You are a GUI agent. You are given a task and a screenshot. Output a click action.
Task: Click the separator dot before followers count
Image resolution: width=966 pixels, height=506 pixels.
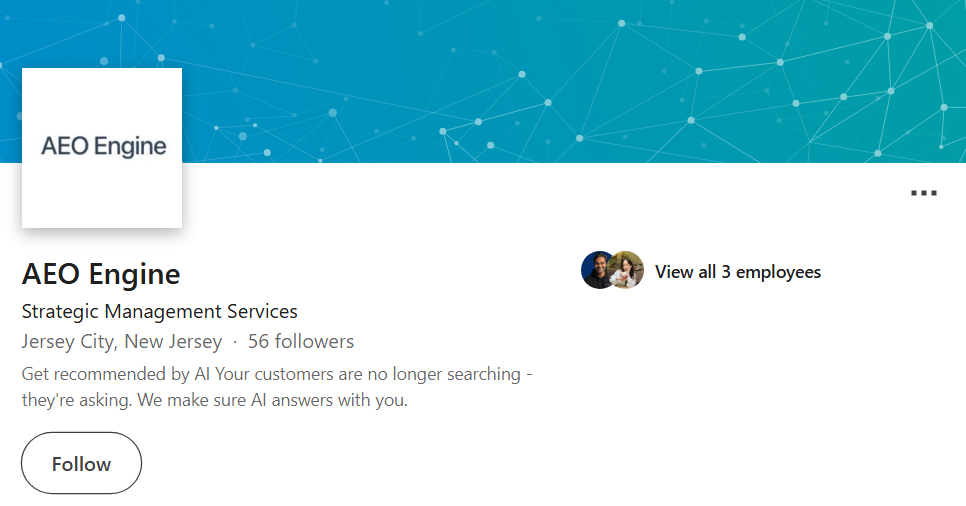pyautogui.click(x=235, y=342)
